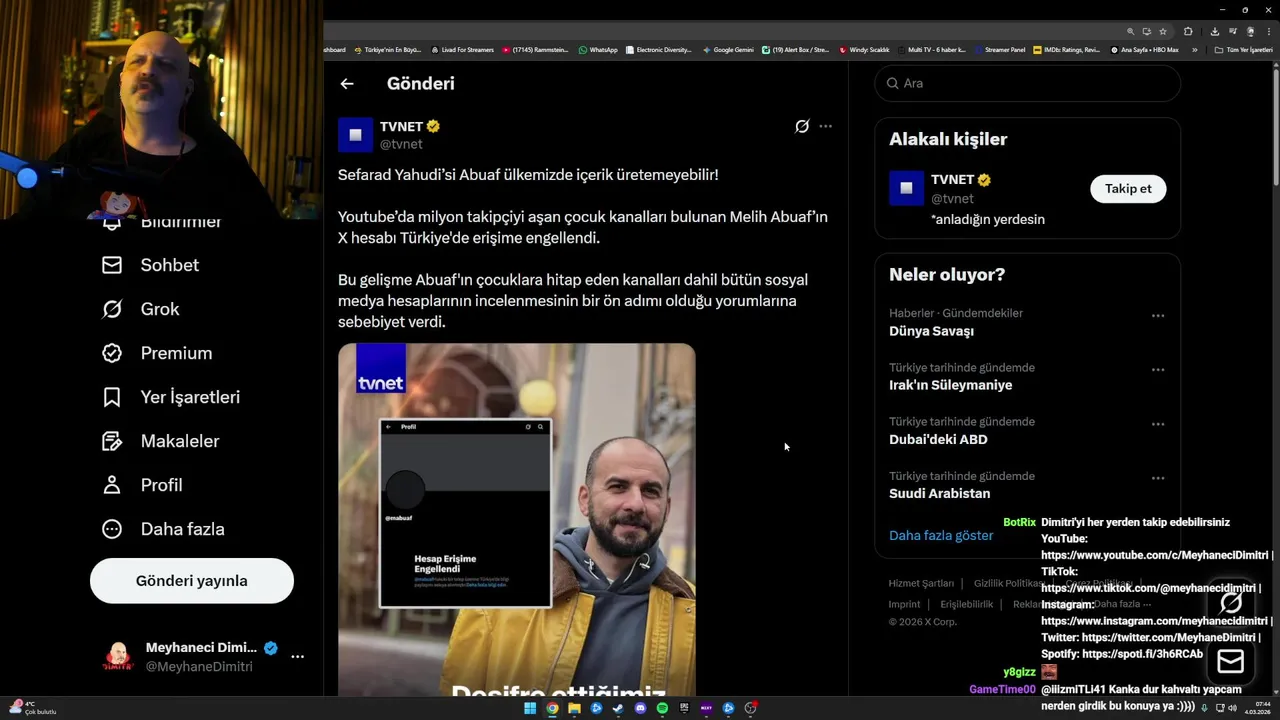Open the Google Gemini bookmark
Screen dimensions: 1280x720
(x=728, y=50)
